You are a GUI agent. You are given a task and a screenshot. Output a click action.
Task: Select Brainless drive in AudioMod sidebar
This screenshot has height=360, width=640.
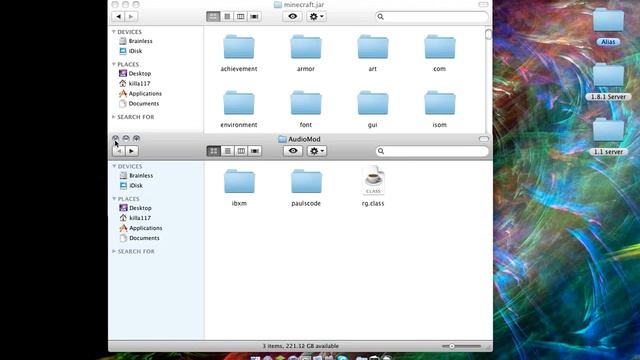click(136, 176)
